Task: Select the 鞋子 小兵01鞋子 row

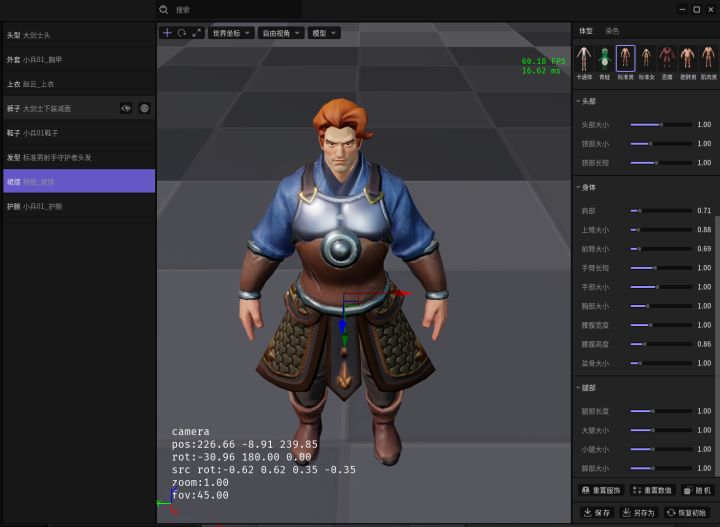Action: tap(79, 133)
